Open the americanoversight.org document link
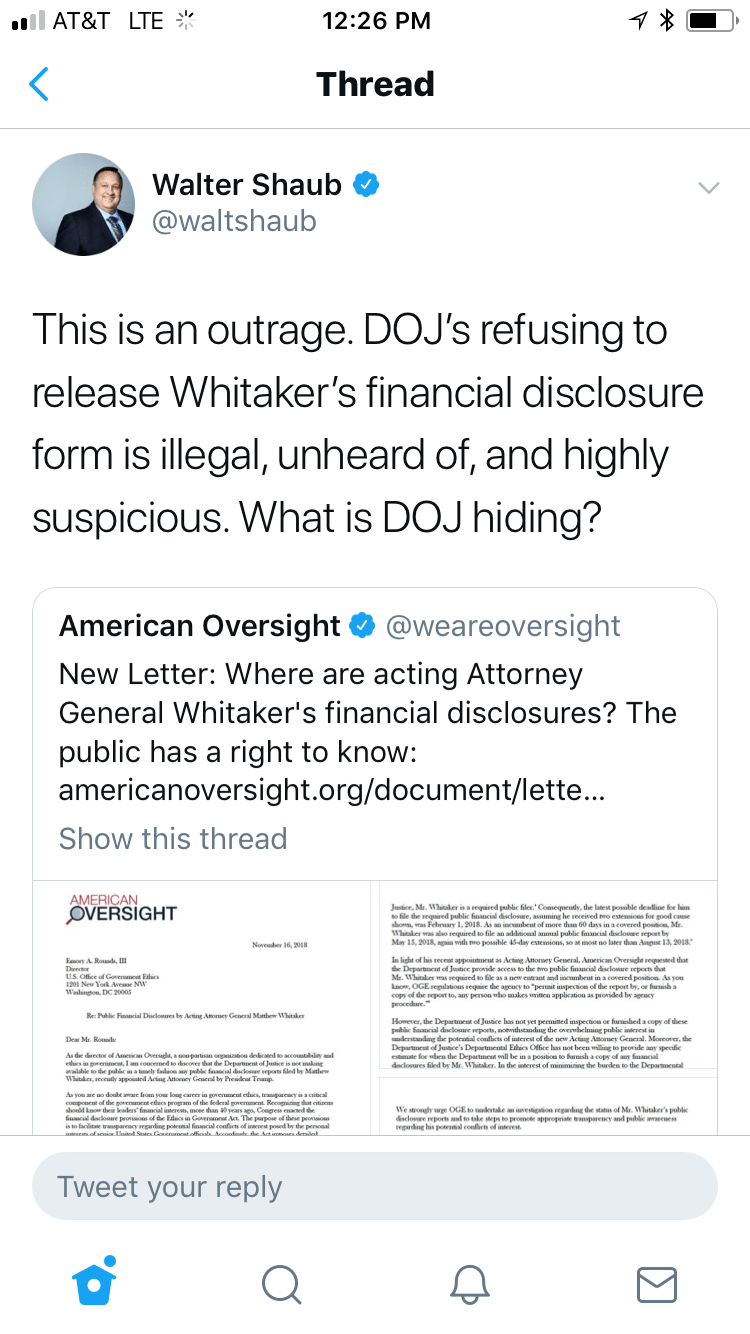This screenshot has width=750, height=1334. pos(331,790)
